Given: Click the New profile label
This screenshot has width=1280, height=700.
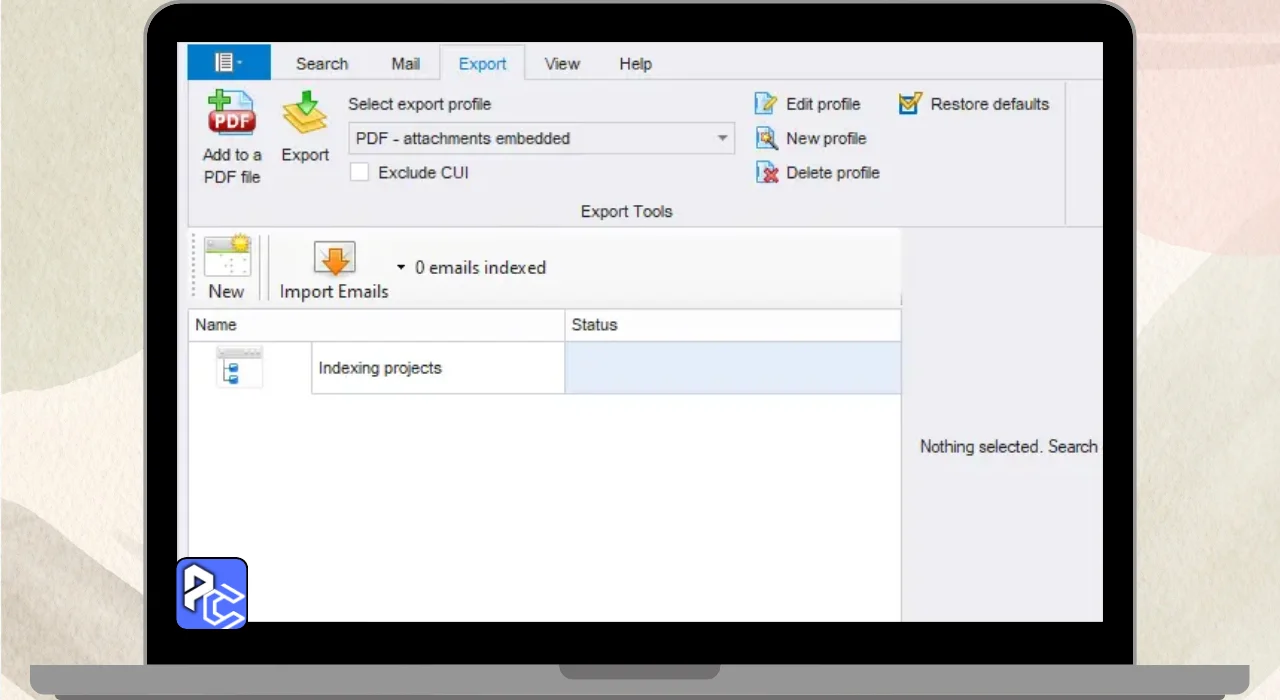Looking at the screenshot, I should click(826, 139).
